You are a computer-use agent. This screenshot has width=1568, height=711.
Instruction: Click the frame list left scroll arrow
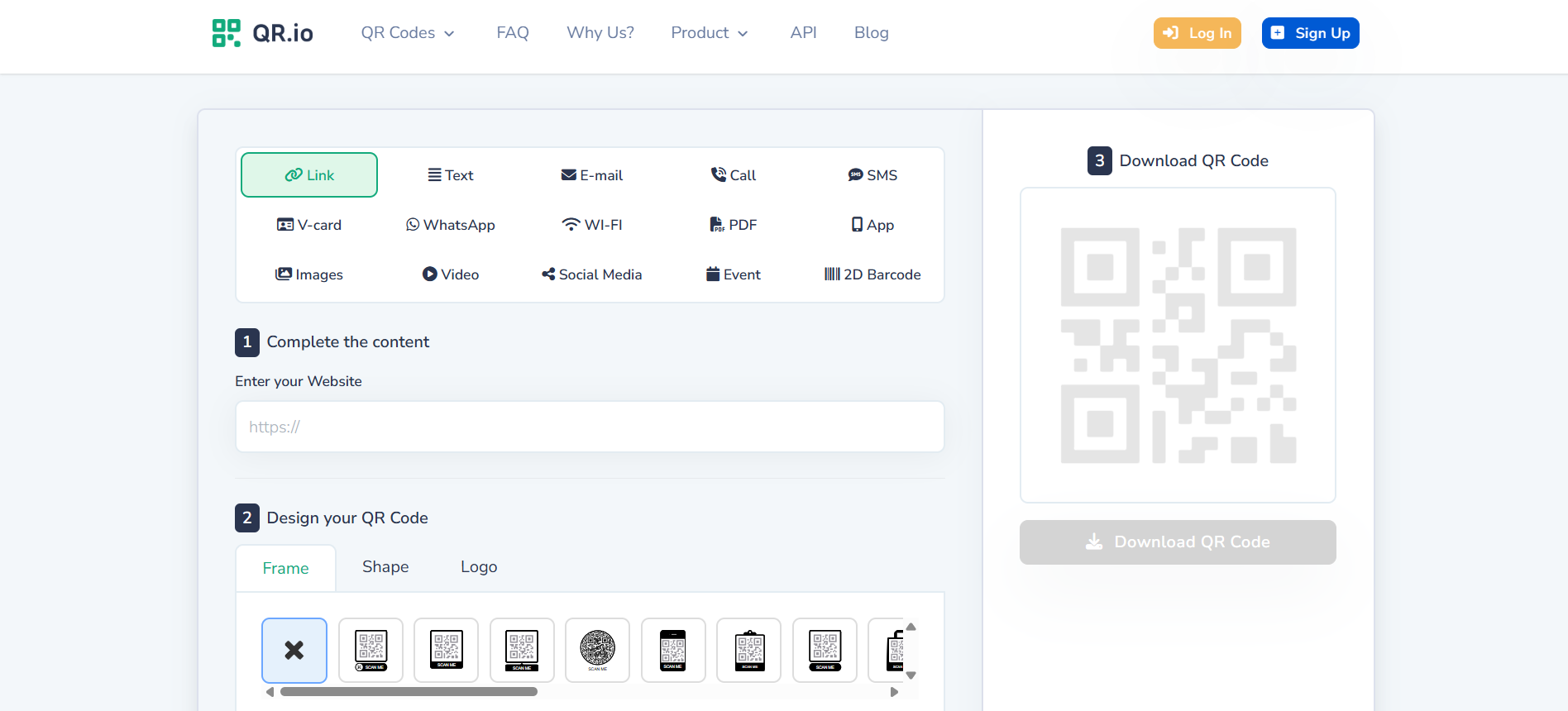tap(270, 692)
